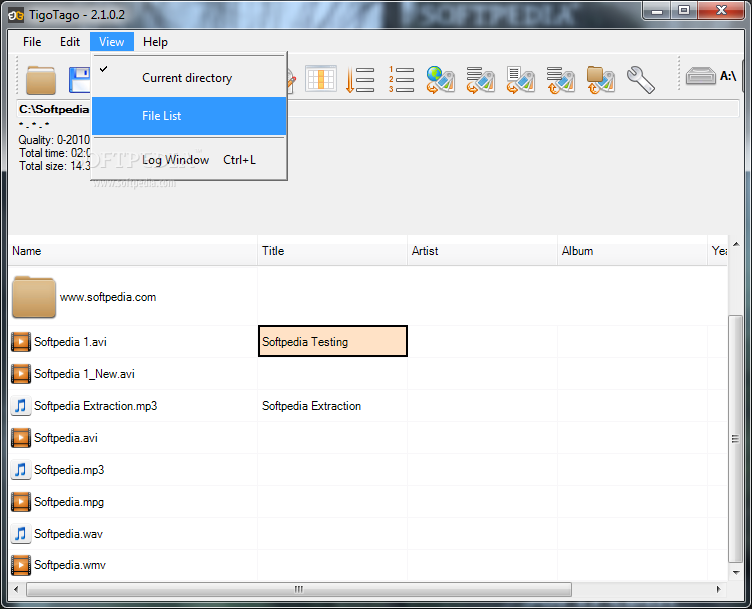Viewport: 752px width, 609px height.
Task: Click the Softpedia Testing title cell
Action: point(333,341)
